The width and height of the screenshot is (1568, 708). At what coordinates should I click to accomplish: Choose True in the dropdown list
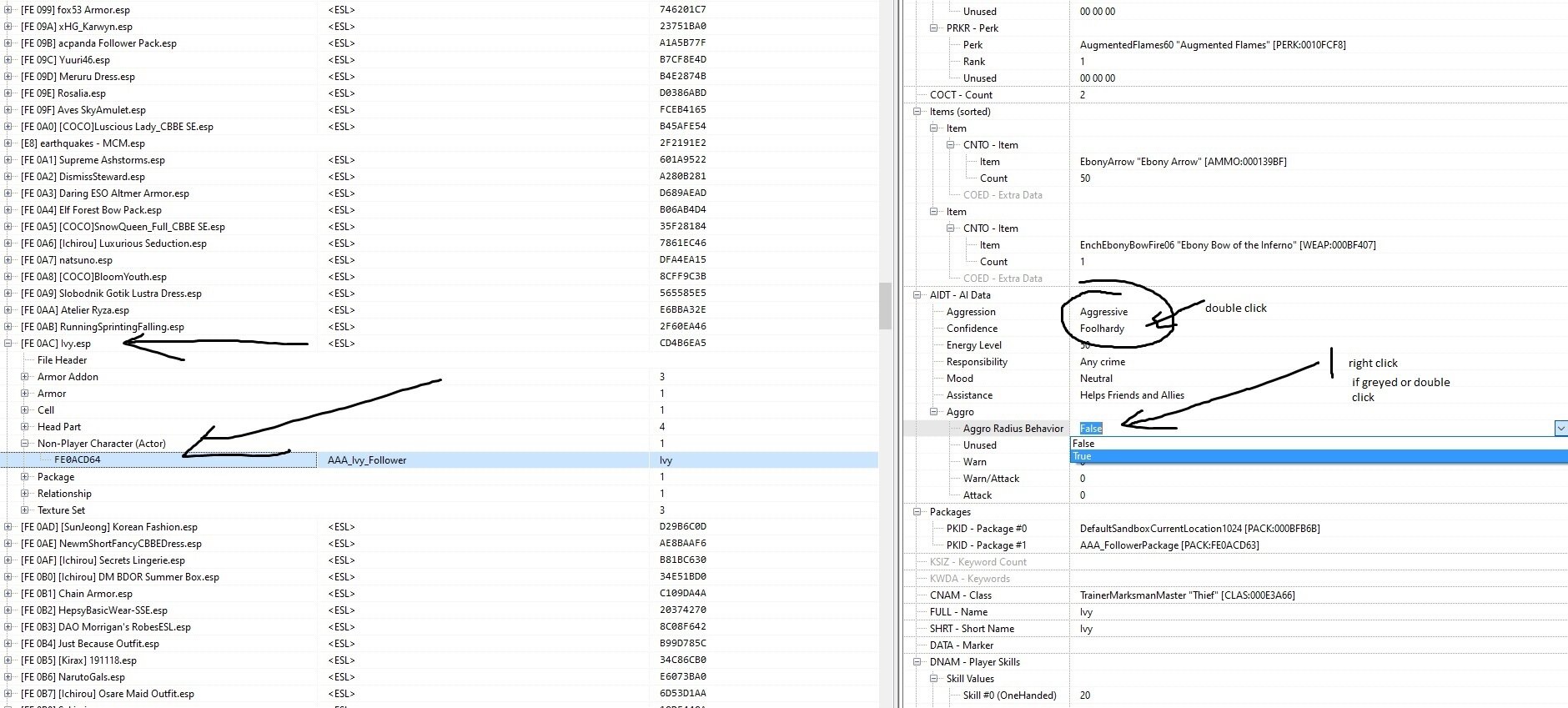(1319, 456)
